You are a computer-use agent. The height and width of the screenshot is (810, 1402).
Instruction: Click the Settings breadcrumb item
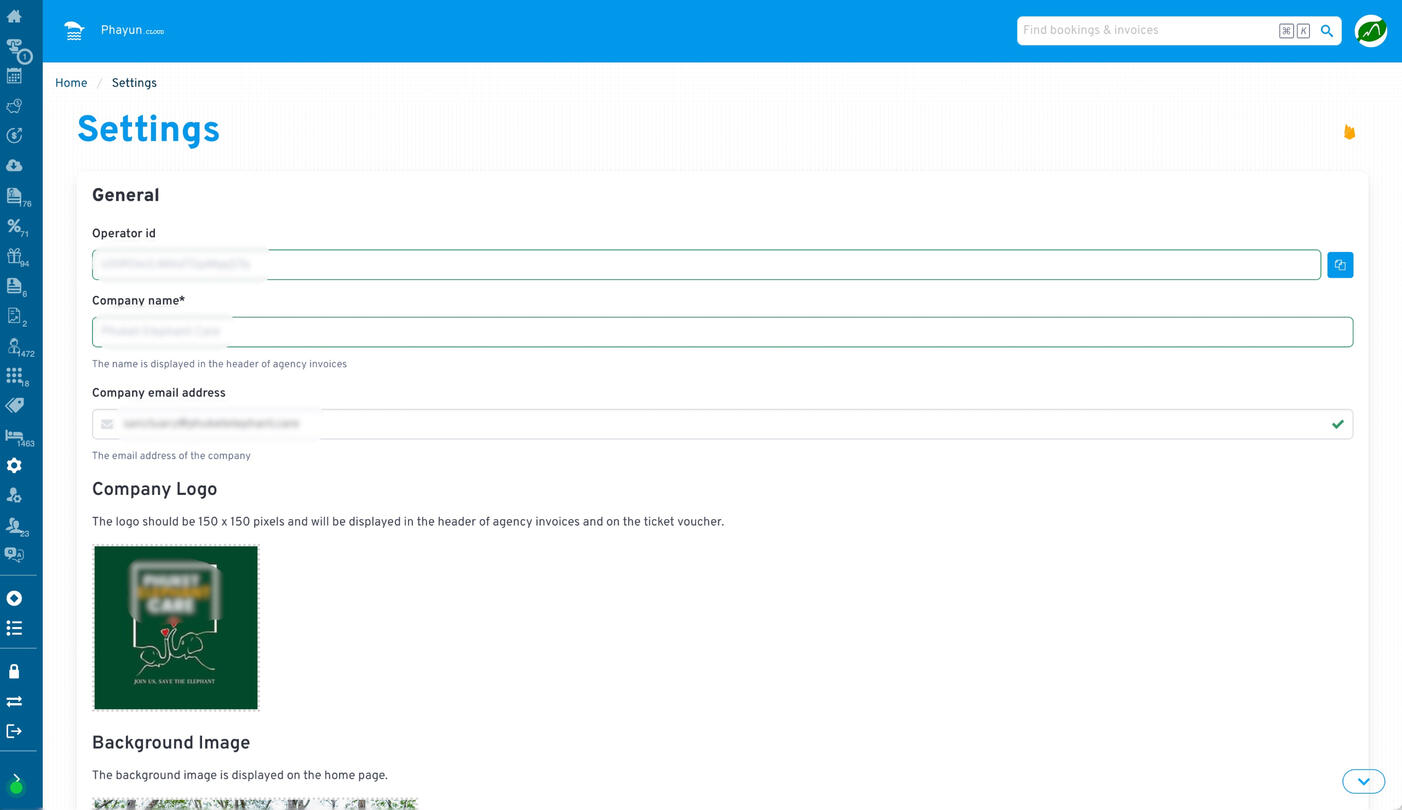pos(134,83)
